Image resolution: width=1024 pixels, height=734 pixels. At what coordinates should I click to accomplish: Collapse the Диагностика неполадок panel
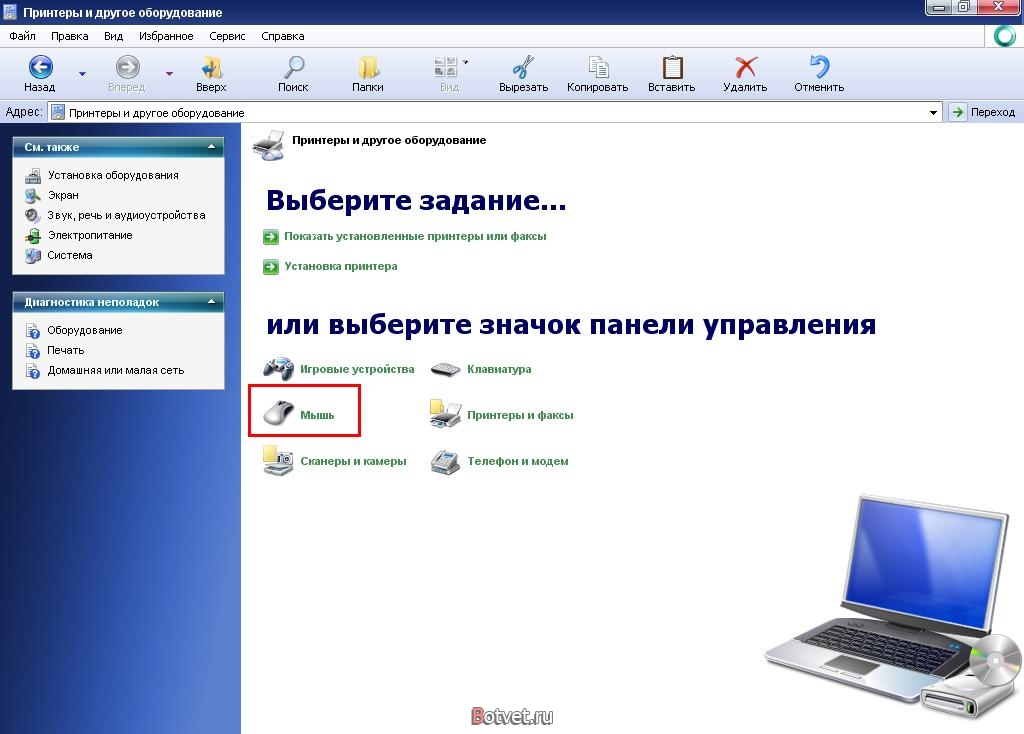212,302
